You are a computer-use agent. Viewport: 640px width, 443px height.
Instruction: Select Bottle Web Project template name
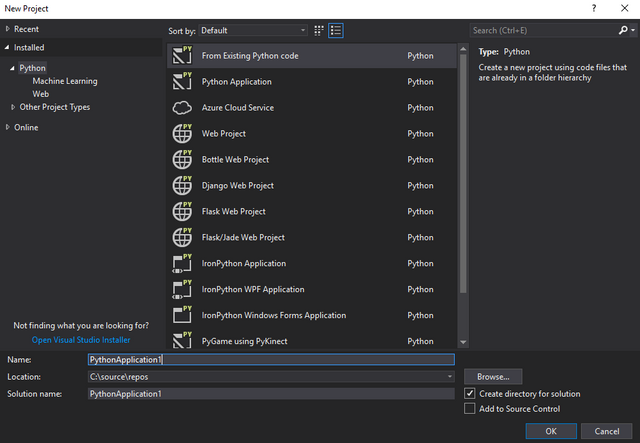pos(235,160)
